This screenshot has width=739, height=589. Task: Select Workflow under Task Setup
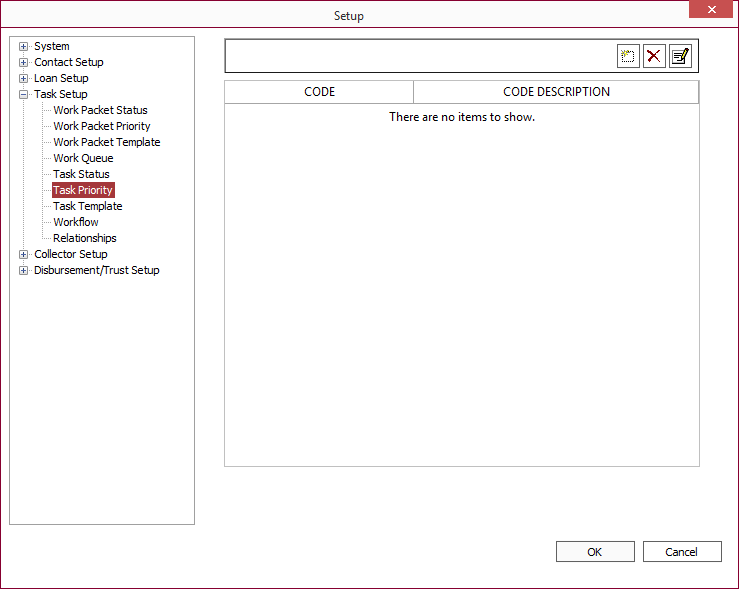(x=76, y=222)
